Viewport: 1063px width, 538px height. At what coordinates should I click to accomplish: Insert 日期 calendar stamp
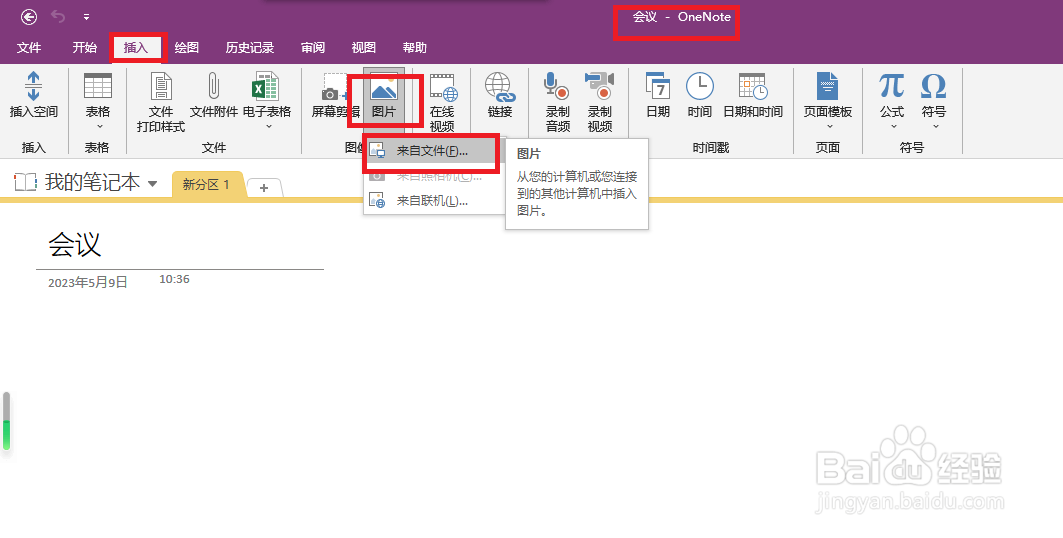(x=658, y=86)
